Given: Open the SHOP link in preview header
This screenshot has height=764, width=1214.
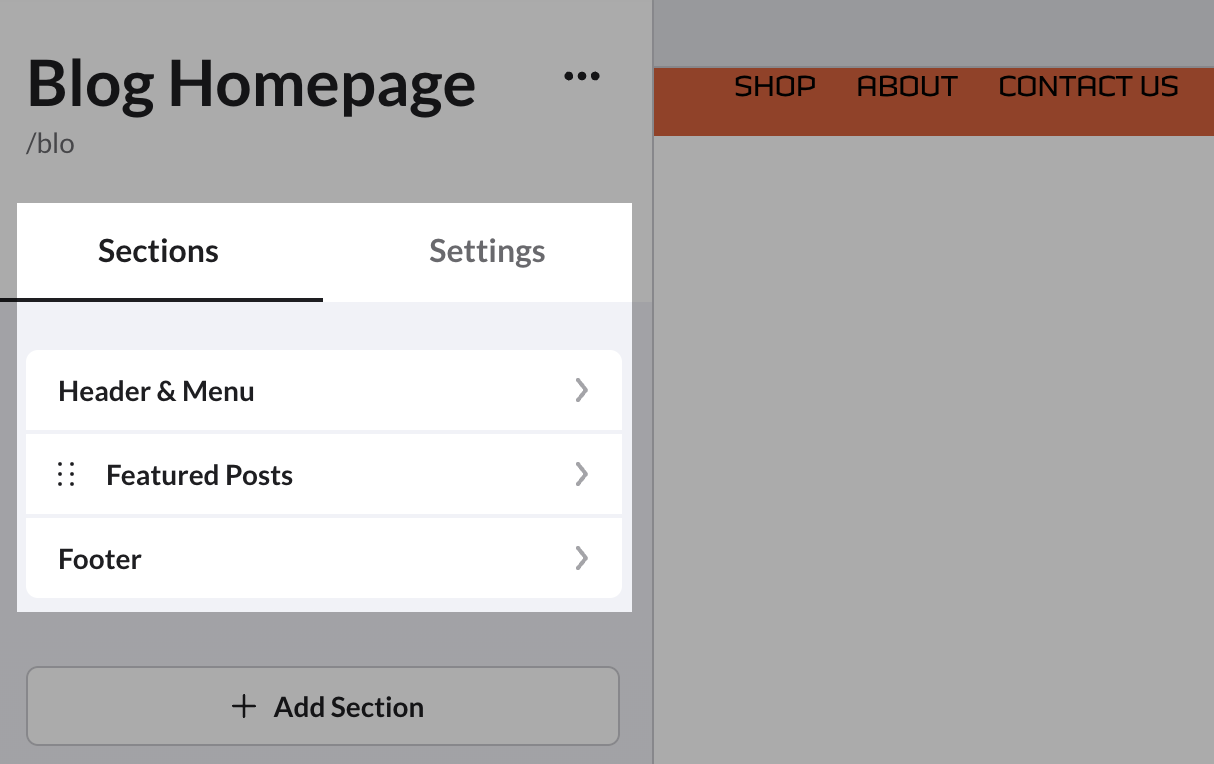Looking at the screenshot, I should click(775, 87).
